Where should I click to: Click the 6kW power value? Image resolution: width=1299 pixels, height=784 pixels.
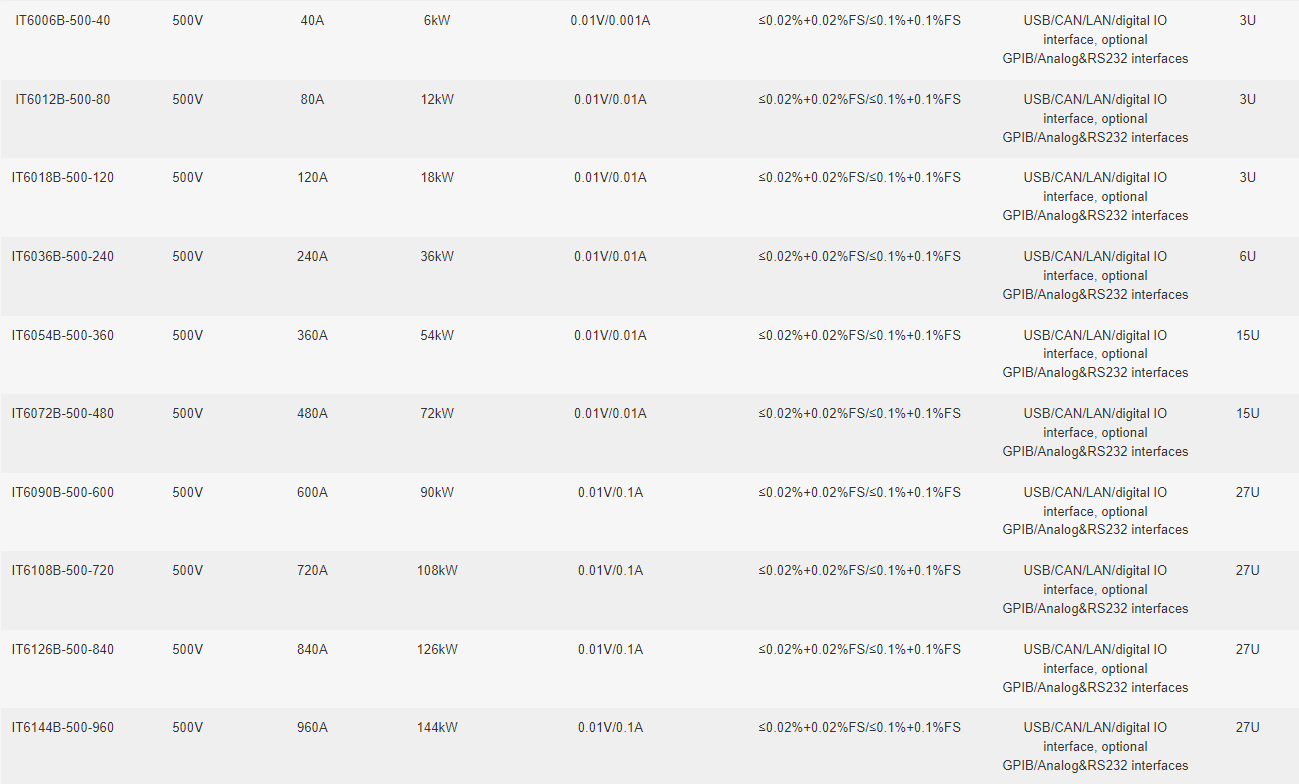point(437,21)
